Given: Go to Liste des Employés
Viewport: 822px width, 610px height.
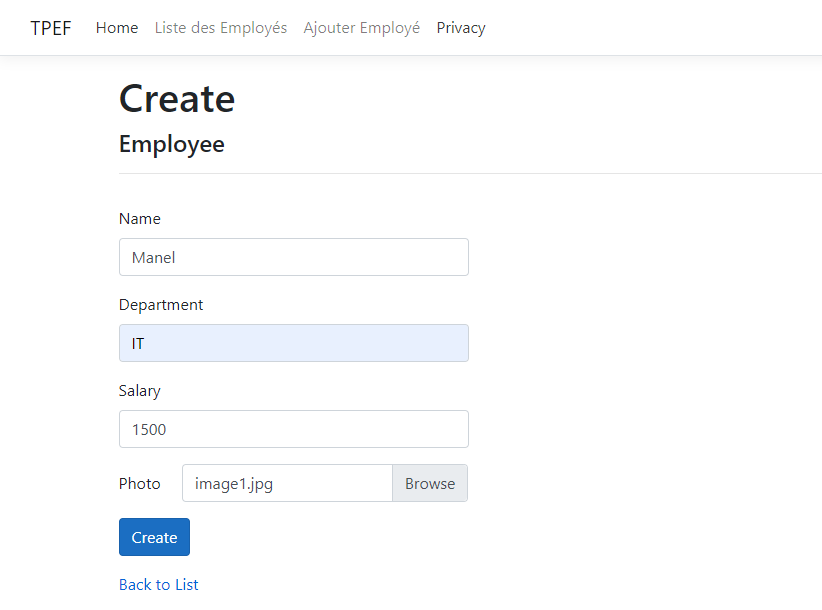Looking at the screenshot, I should tap(220, 27).
